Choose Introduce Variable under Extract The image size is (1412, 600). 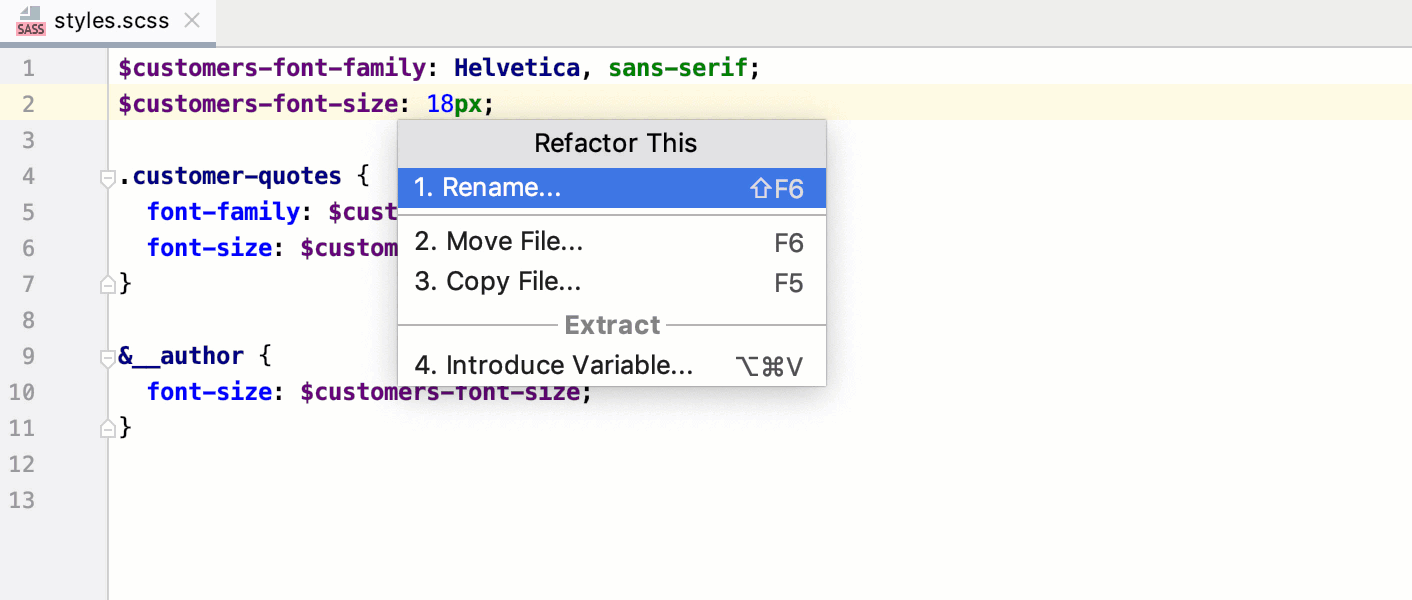553,365
